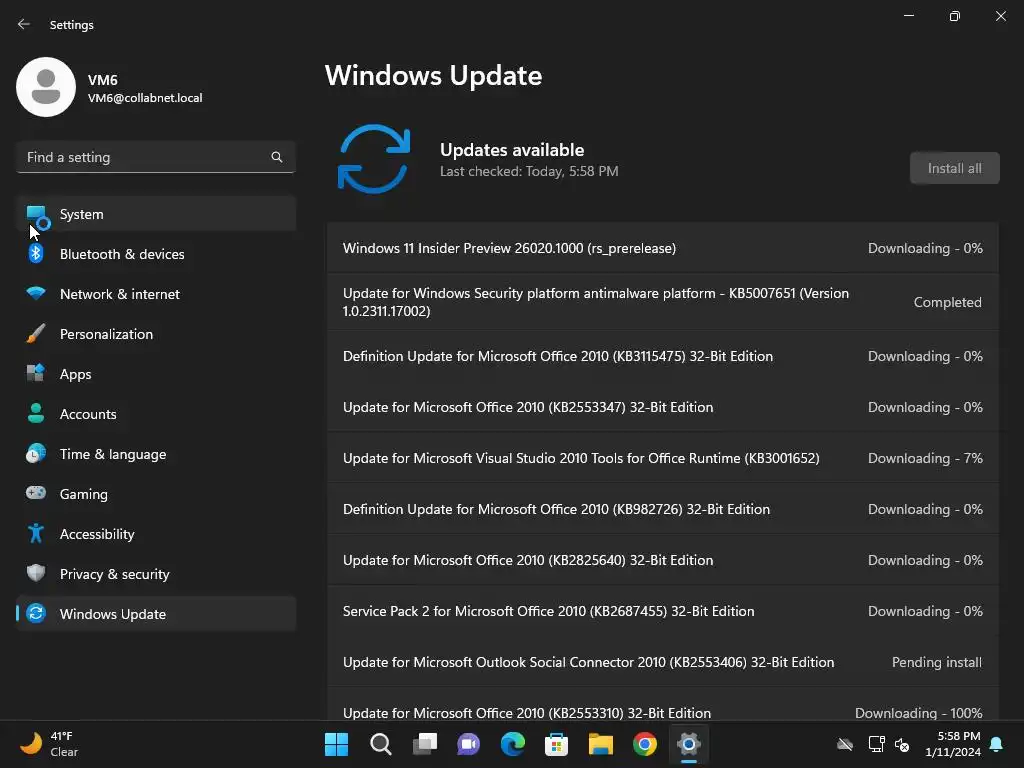Click the Apps icon in sidebar
Screen dimensions: 1024x768
click(36, 373)
